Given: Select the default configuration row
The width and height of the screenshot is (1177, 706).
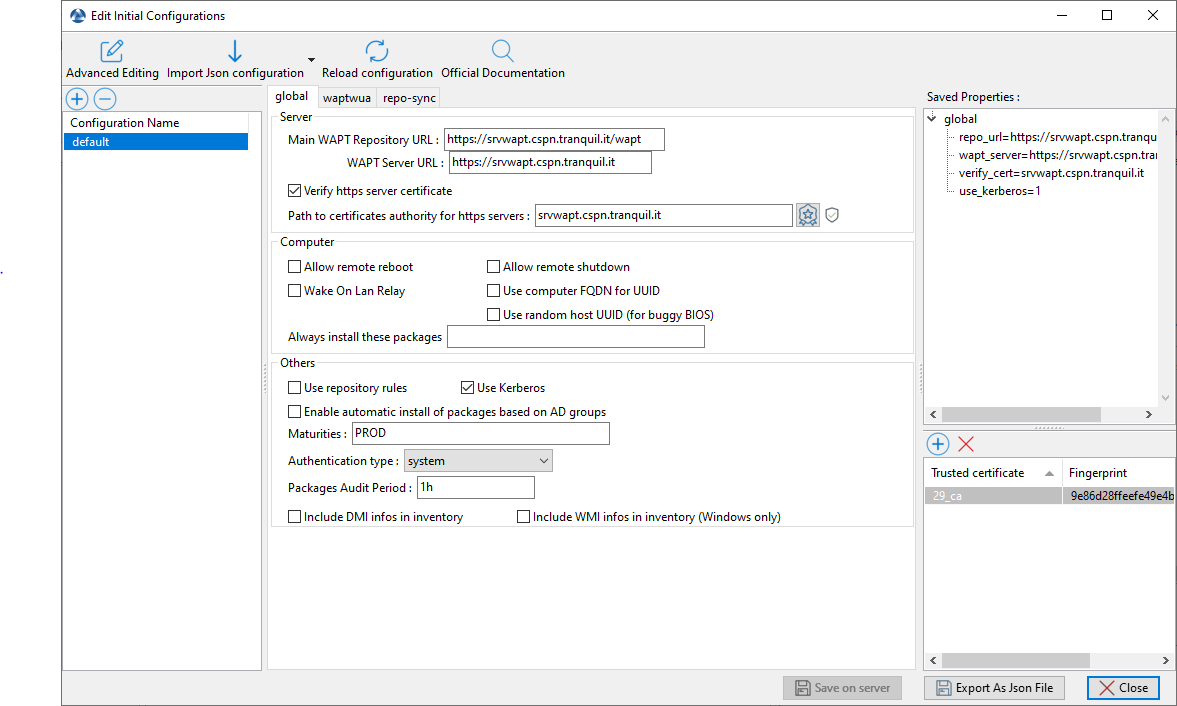Looking at the screenshot, I should 156,142.
